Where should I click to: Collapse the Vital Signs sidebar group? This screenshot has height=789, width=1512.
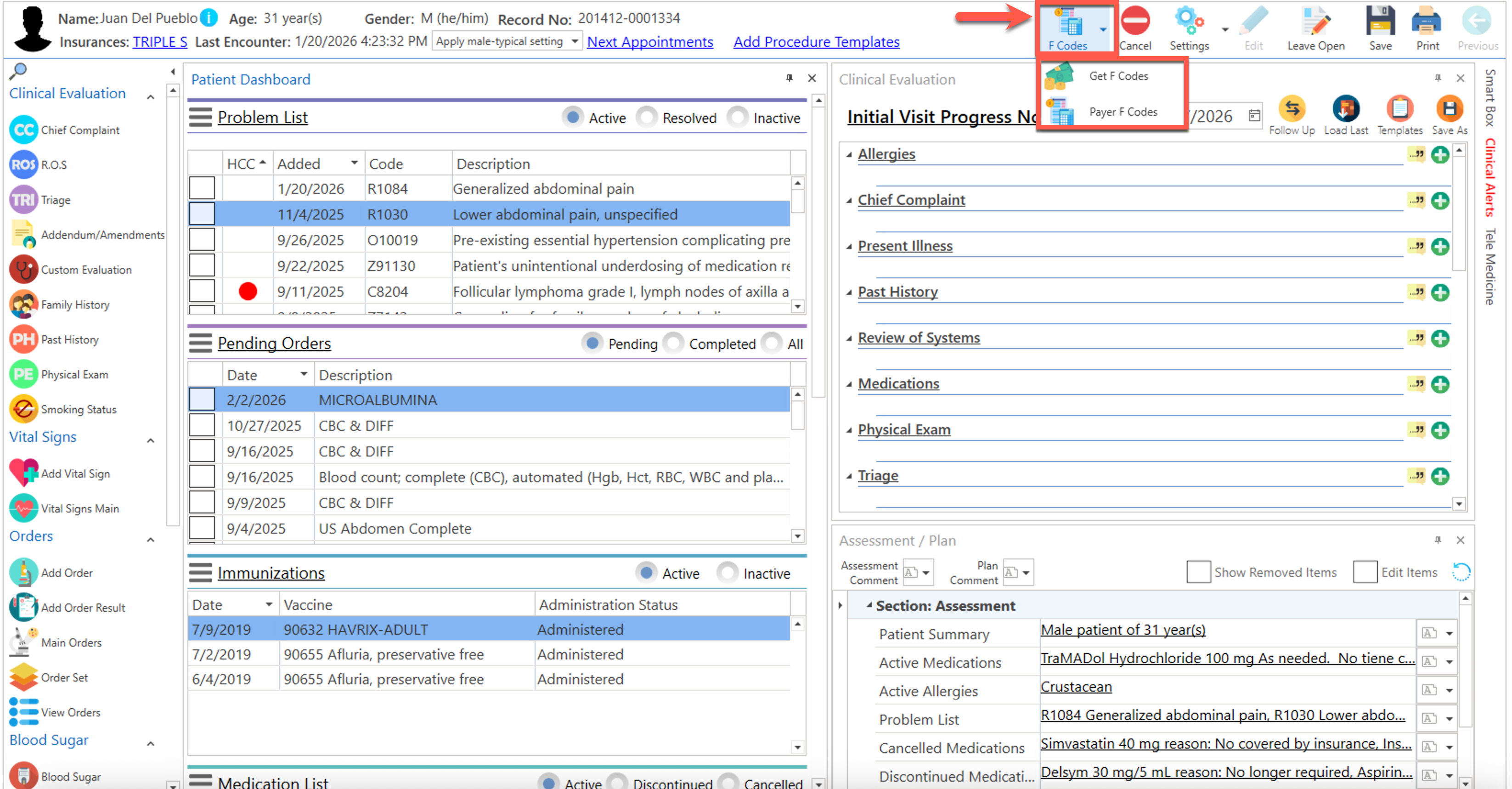(151, 440)
